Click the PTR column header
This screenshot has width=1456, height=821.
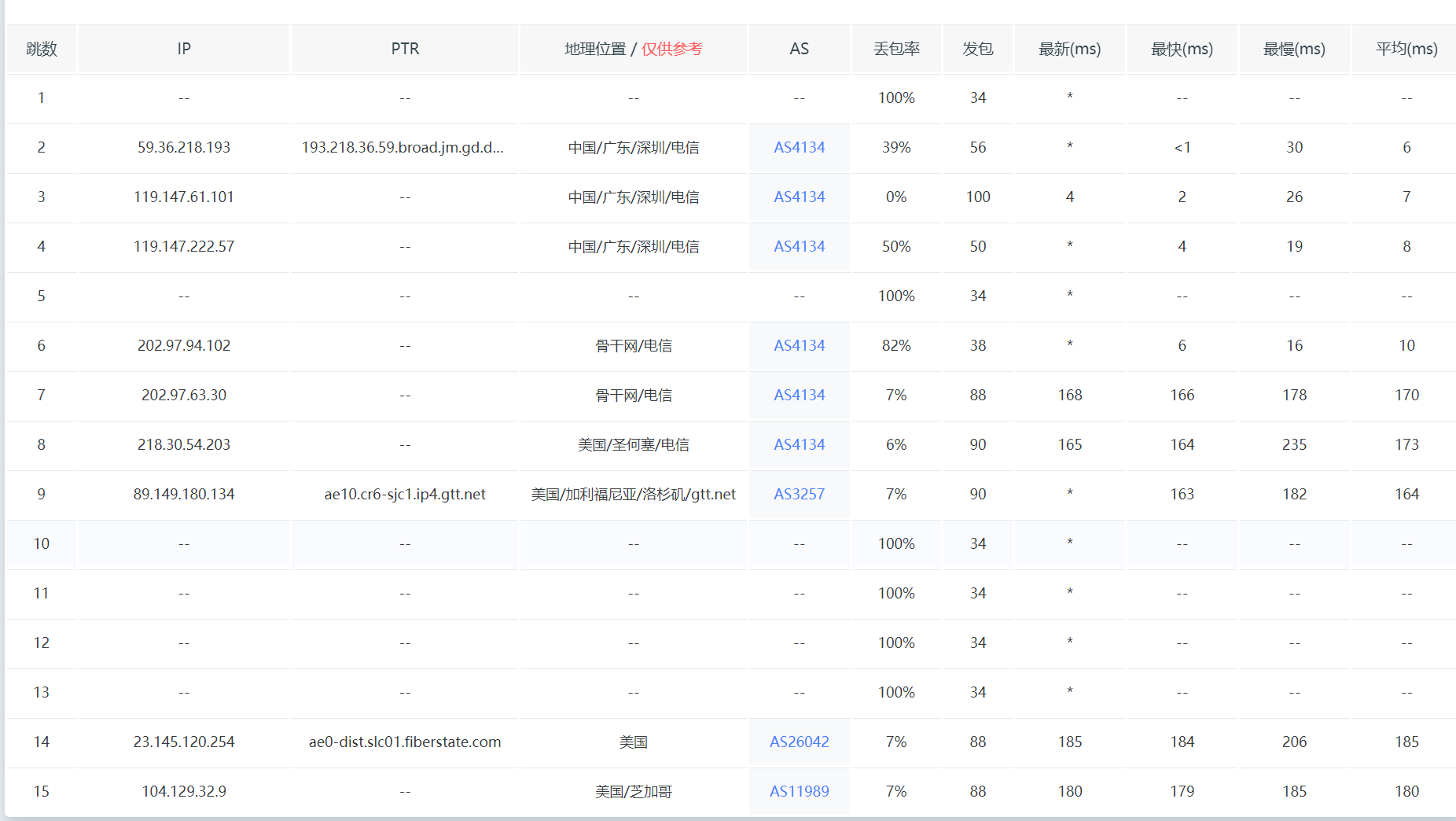405,49
